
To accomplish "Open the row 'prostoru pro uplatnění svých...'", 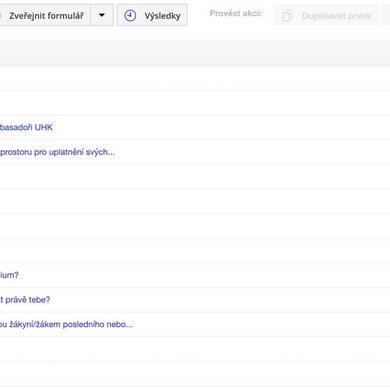I will click(x=195, y=152).
